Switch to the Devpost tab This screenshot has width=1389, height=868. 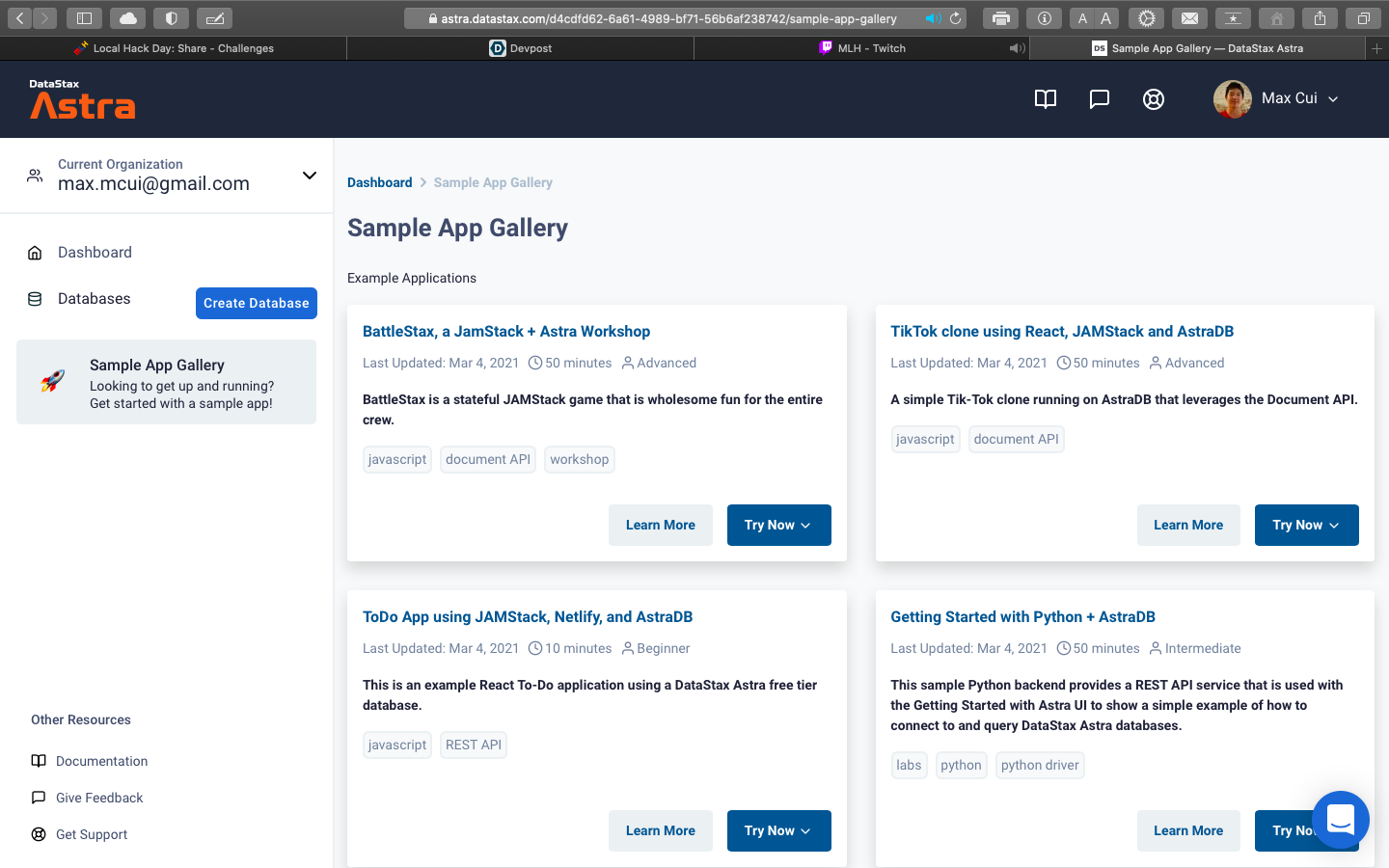coord(521,48)
